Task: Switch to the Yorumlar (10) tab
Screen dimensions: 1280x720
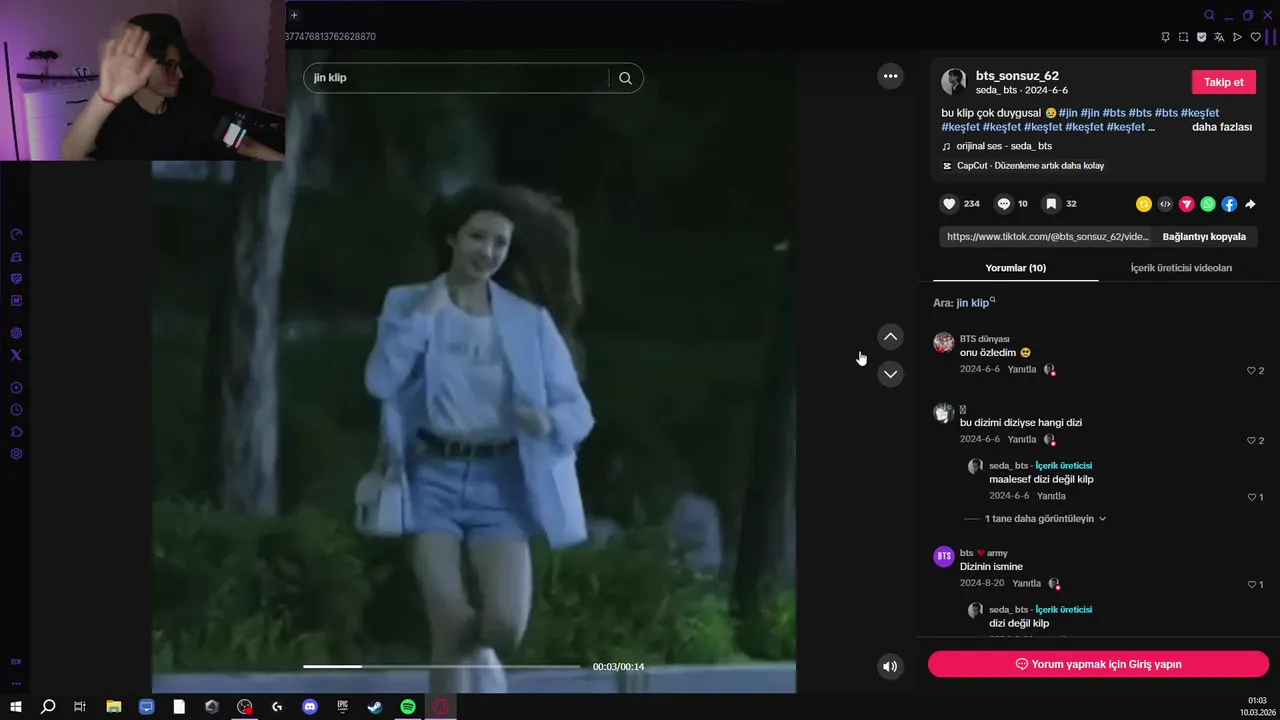Action: 1016,268
